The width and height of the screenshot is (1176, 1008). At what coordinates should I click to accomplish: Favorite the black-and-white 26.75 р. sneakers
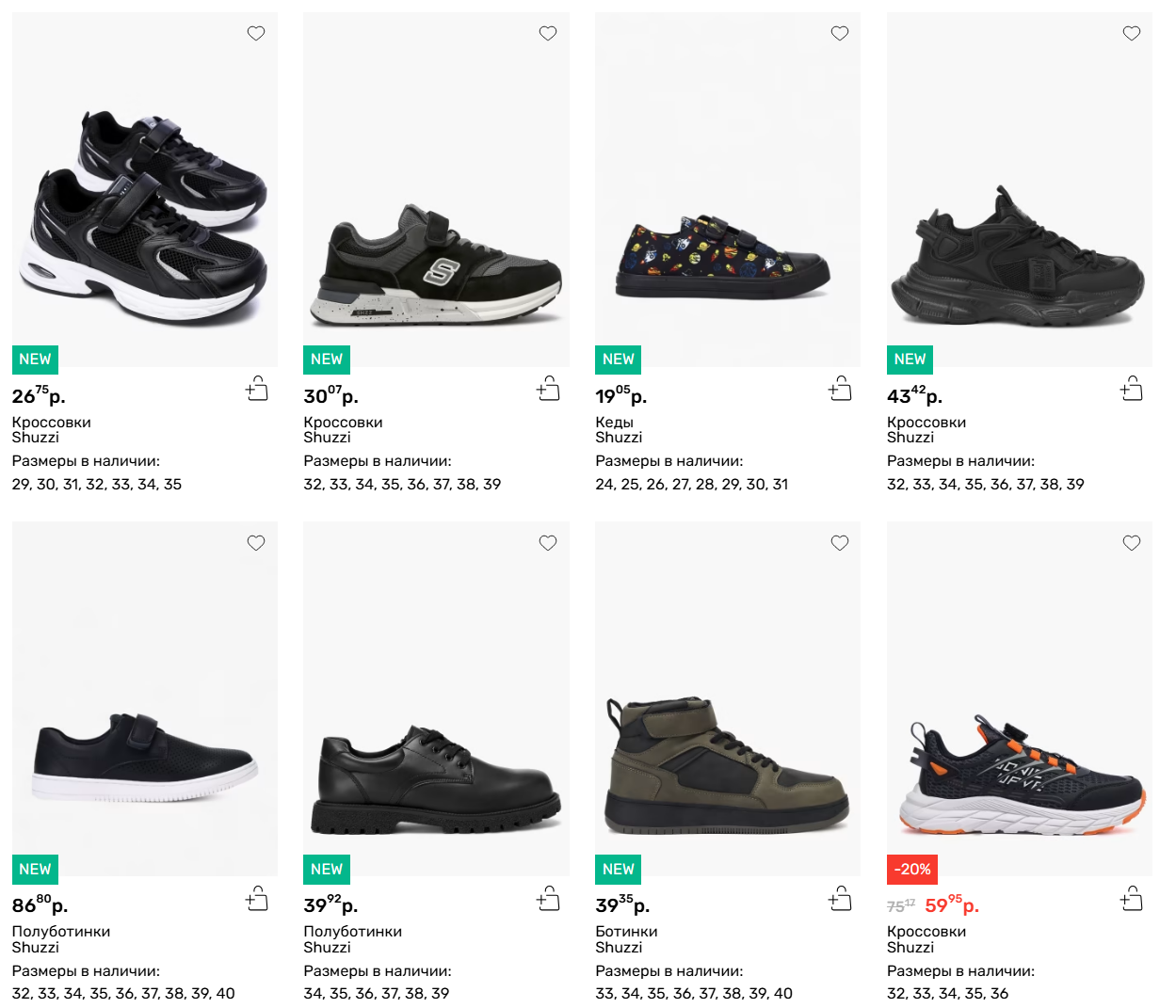coord(256,34)
